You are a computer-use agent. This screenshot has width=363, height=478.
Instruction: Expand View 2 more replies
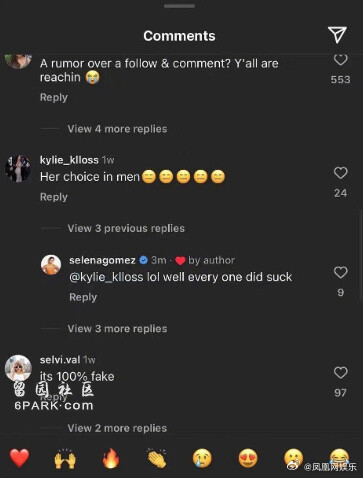[x=117, y=428]
